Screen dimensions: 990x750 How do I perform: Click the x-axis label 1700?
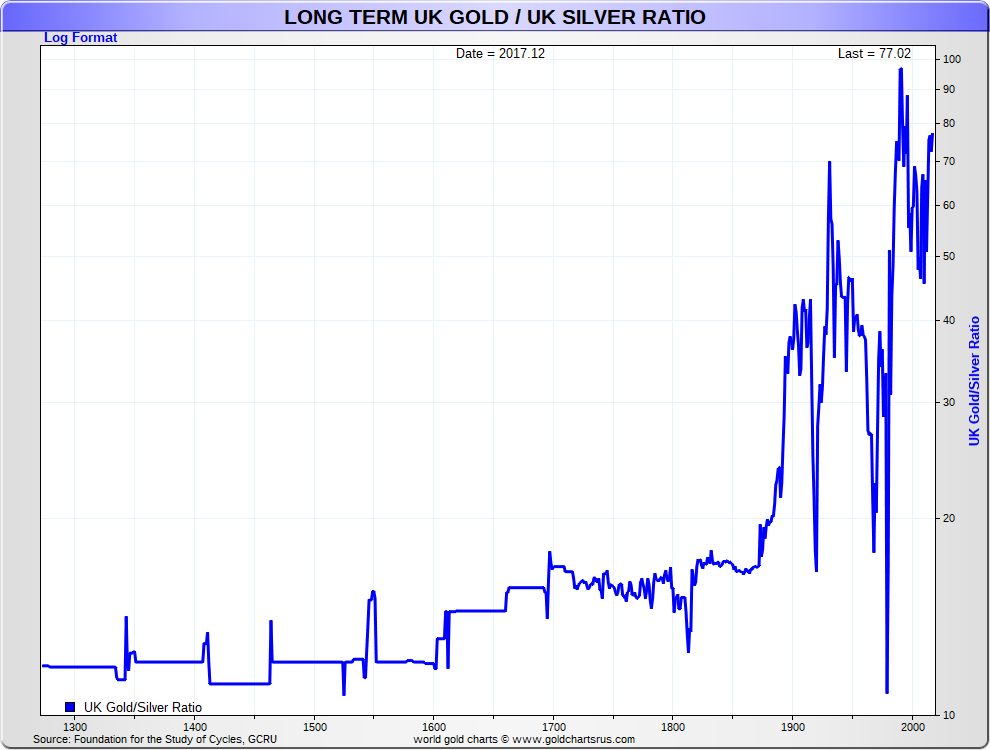(554, 727)
